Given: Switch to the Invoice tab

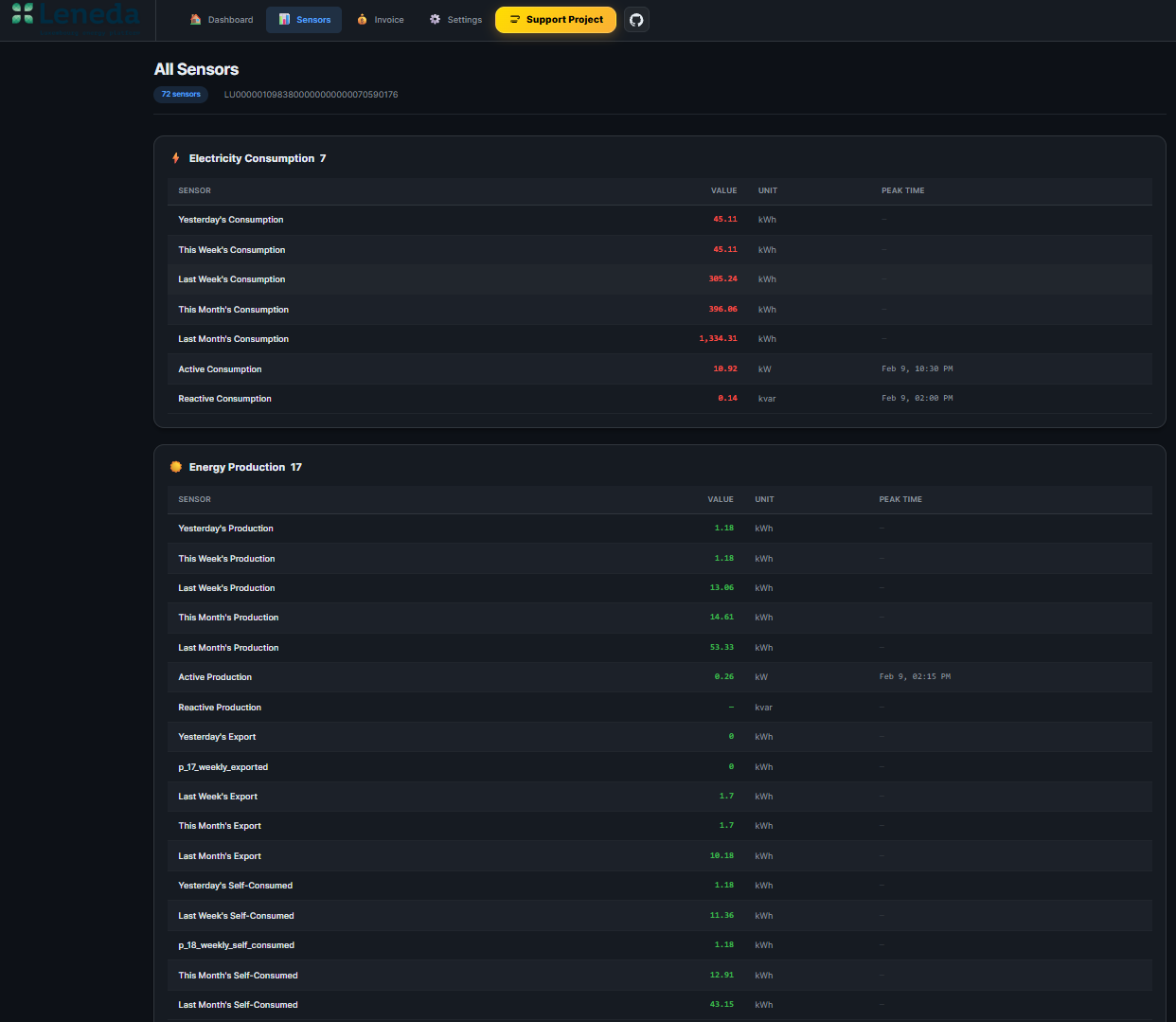Looking at the screenshot, I should coord(381,20).
